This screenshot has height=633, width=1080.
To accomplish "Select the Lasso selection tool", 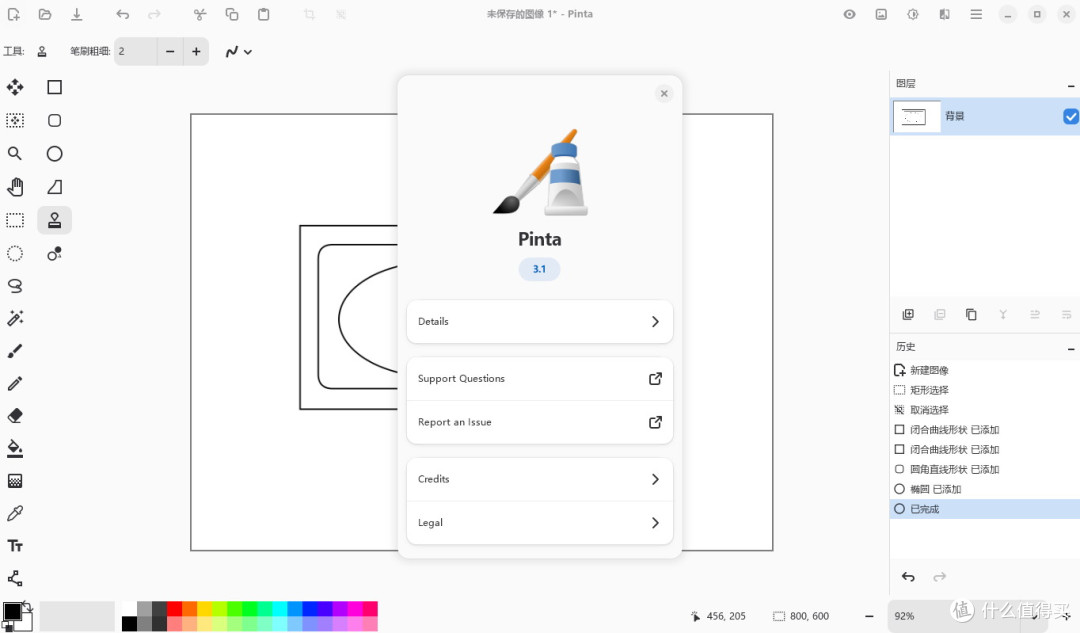I will point(15,285).
